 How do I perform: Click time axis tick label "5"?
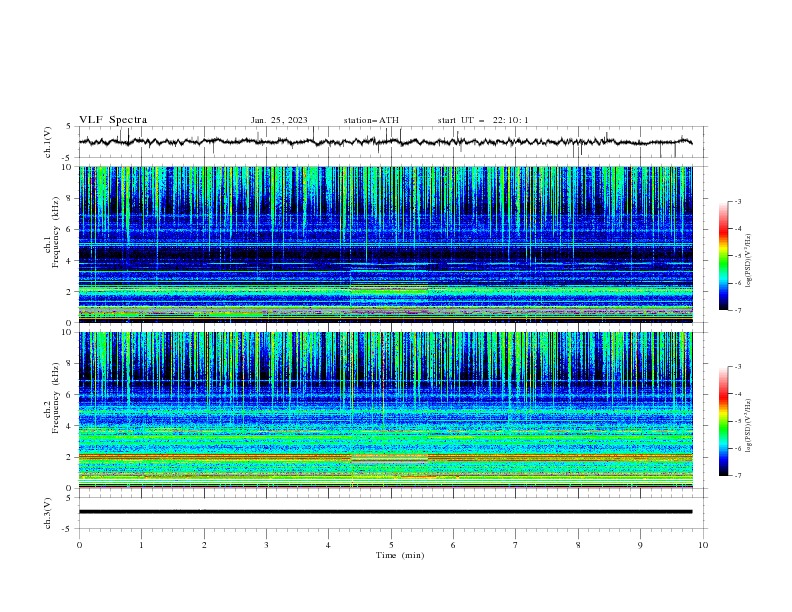[391, 545]
